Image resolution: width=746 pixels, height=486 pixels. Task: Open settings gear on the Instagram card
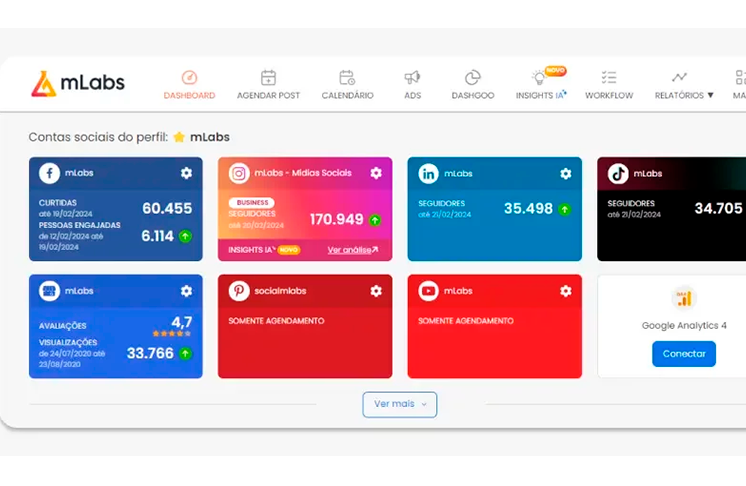[x=376, y=173]
